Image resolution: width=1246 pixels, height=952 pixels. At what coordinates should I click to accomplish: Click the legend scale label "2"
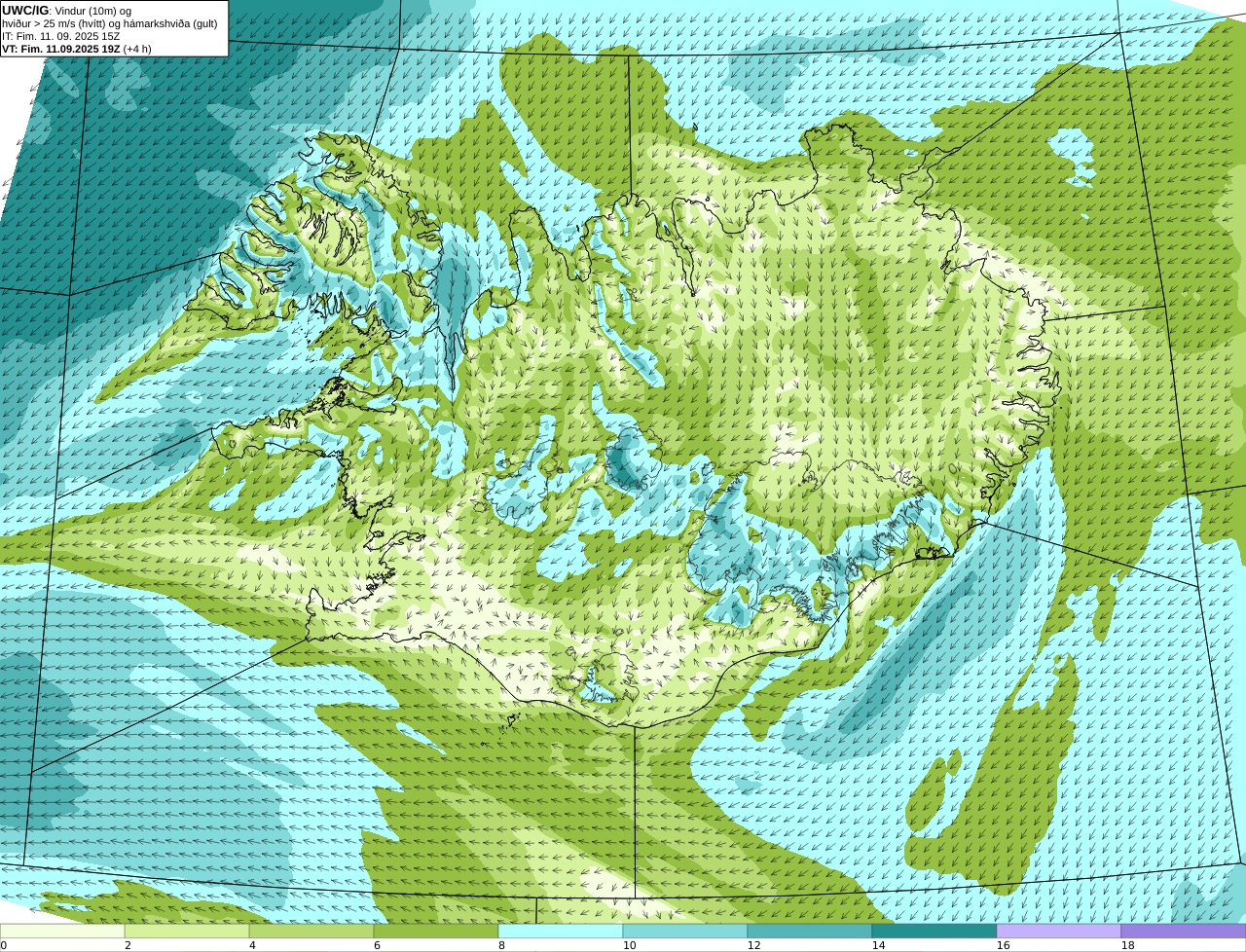point(128,945)
